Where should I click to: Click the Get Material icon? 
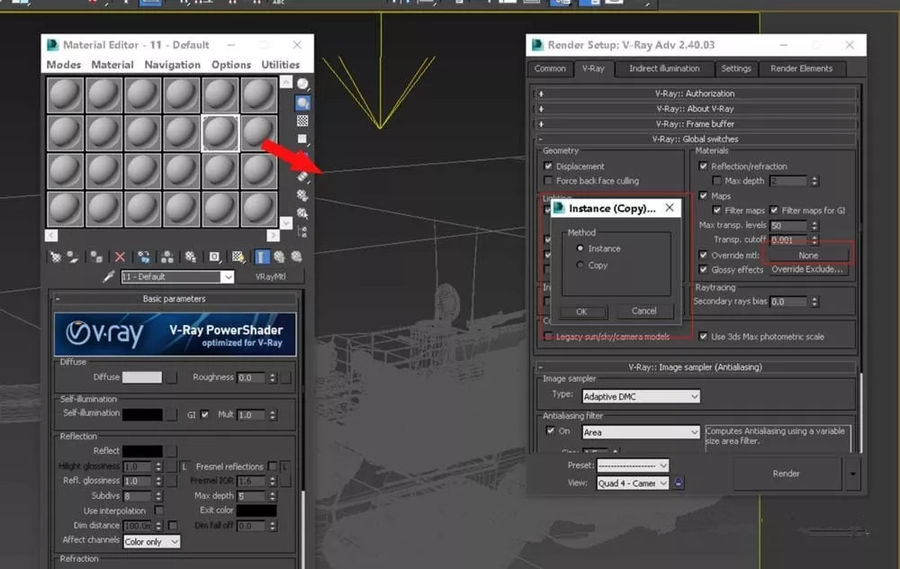[x=55, y=257]
